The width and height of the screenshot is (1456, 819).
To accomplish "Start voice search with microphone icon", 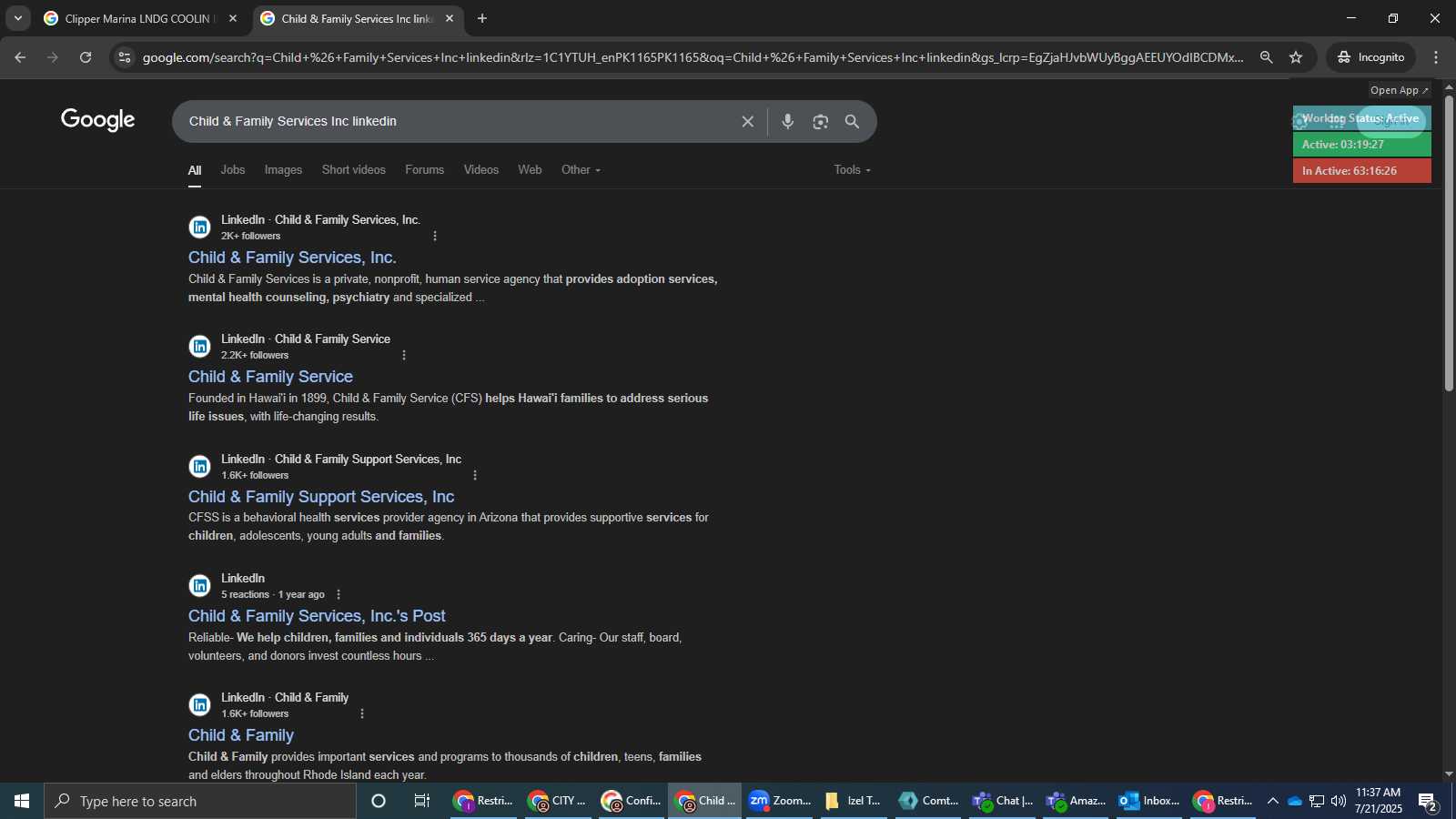I will point(788,121).
